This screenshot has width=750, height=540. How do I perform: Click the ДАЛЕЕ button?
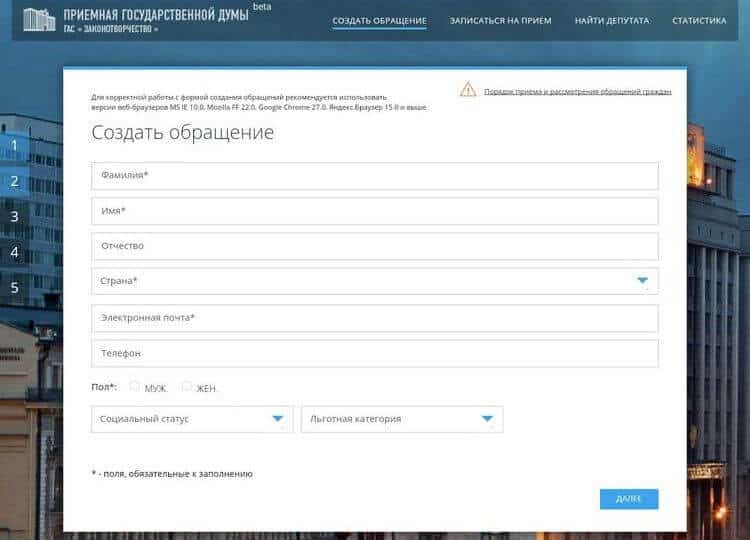pos(629,499)
